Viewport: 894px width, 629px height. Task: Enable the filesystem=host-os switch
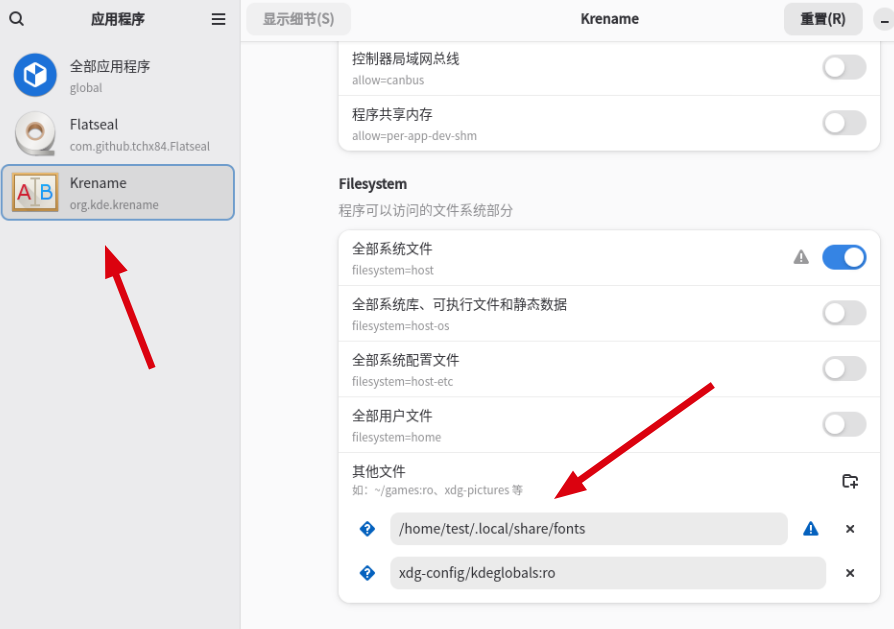coord(844,313)
